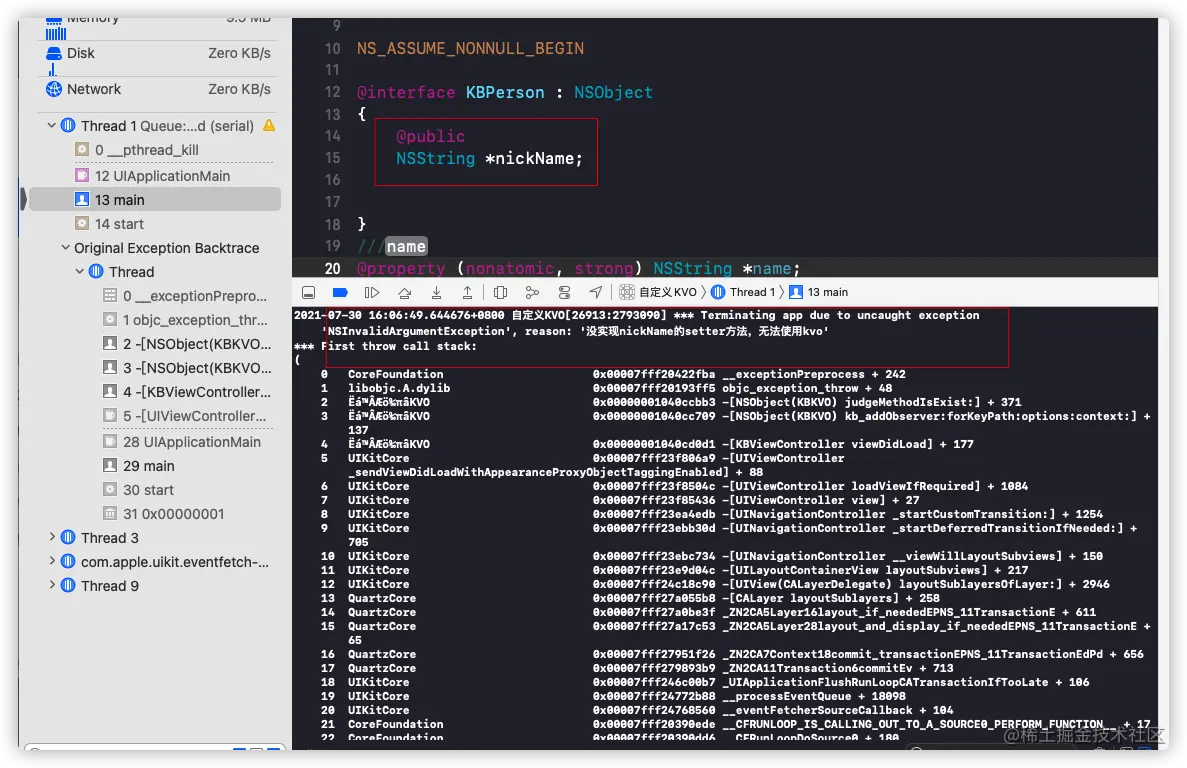Click line number 12 in the gutter
This screenshot has width=1187, height=768.
(x=332, y=92)
